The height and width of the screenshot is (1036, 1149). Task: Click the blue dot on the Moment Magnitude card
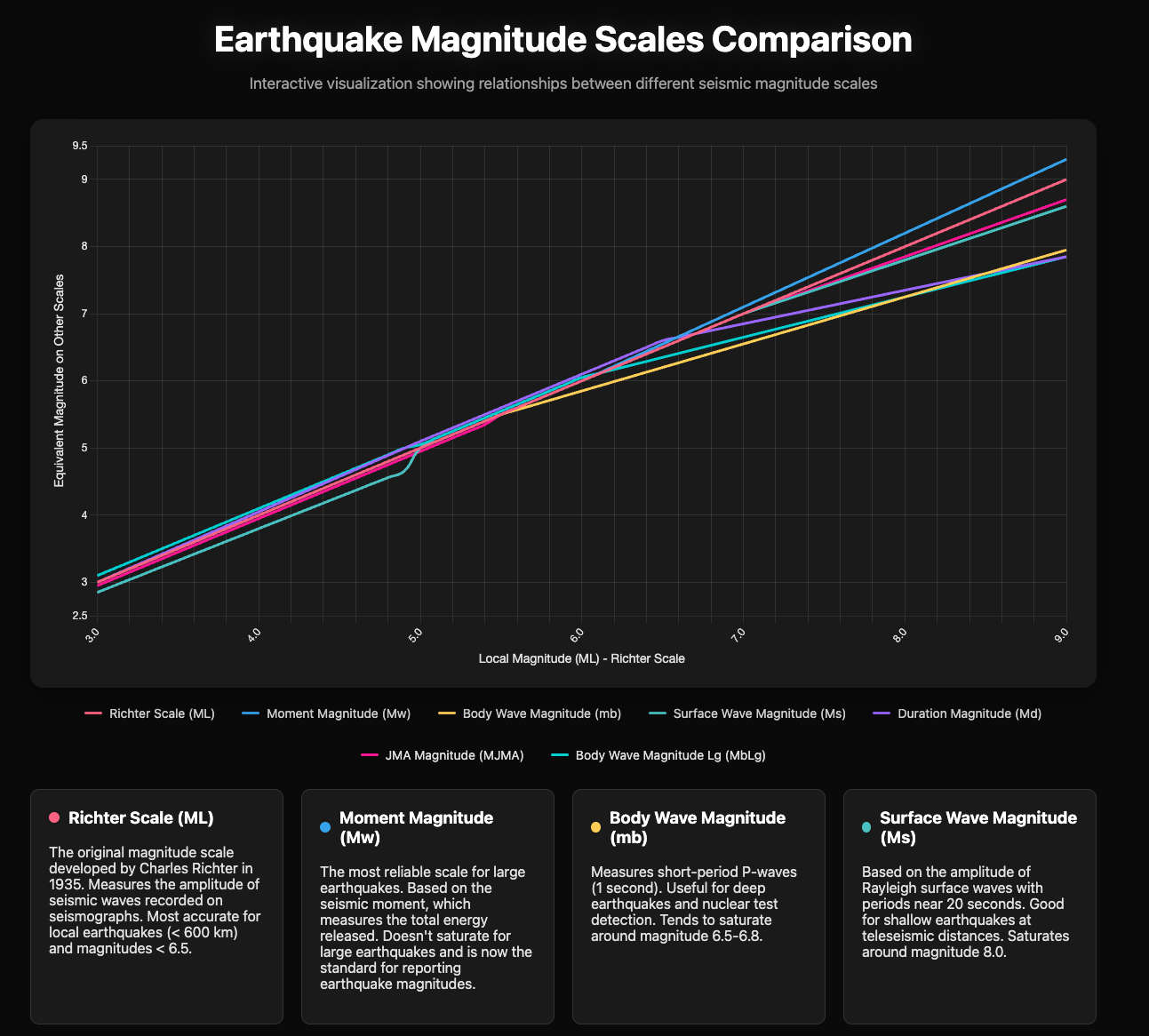(x=326, y=827)
